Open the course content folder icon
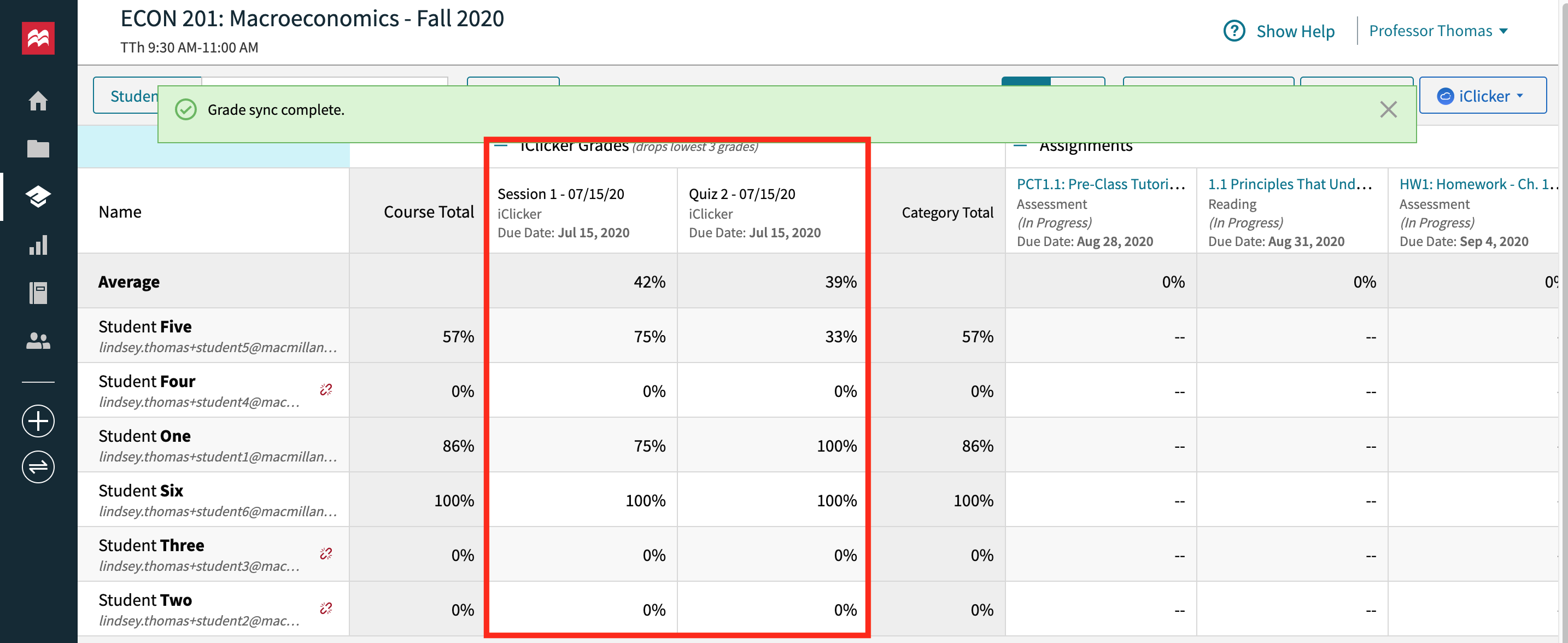 (x=38, y=148)
